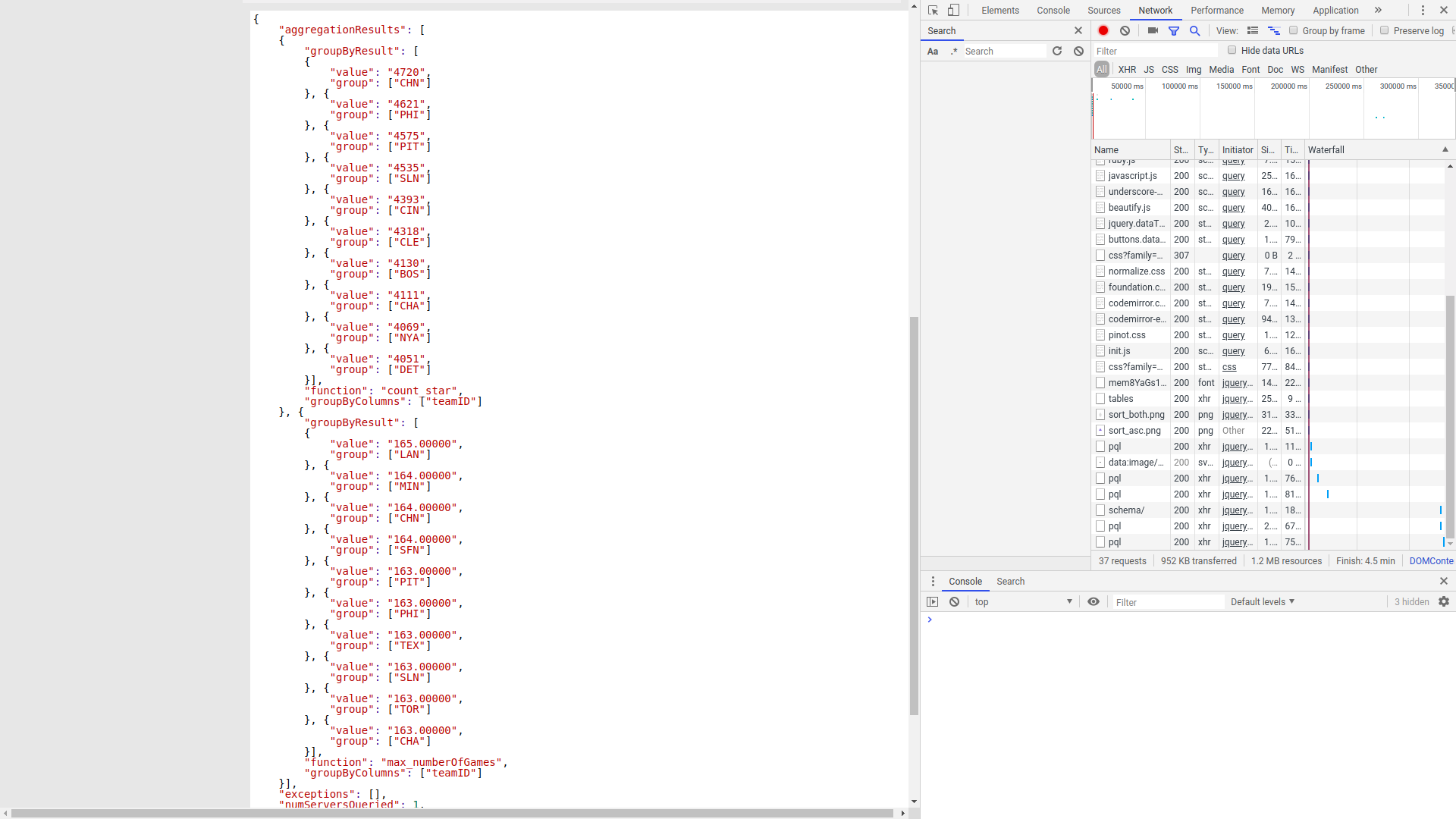
Task: Click the DOMContentLoaded status text
Action: pos(1432,561)
